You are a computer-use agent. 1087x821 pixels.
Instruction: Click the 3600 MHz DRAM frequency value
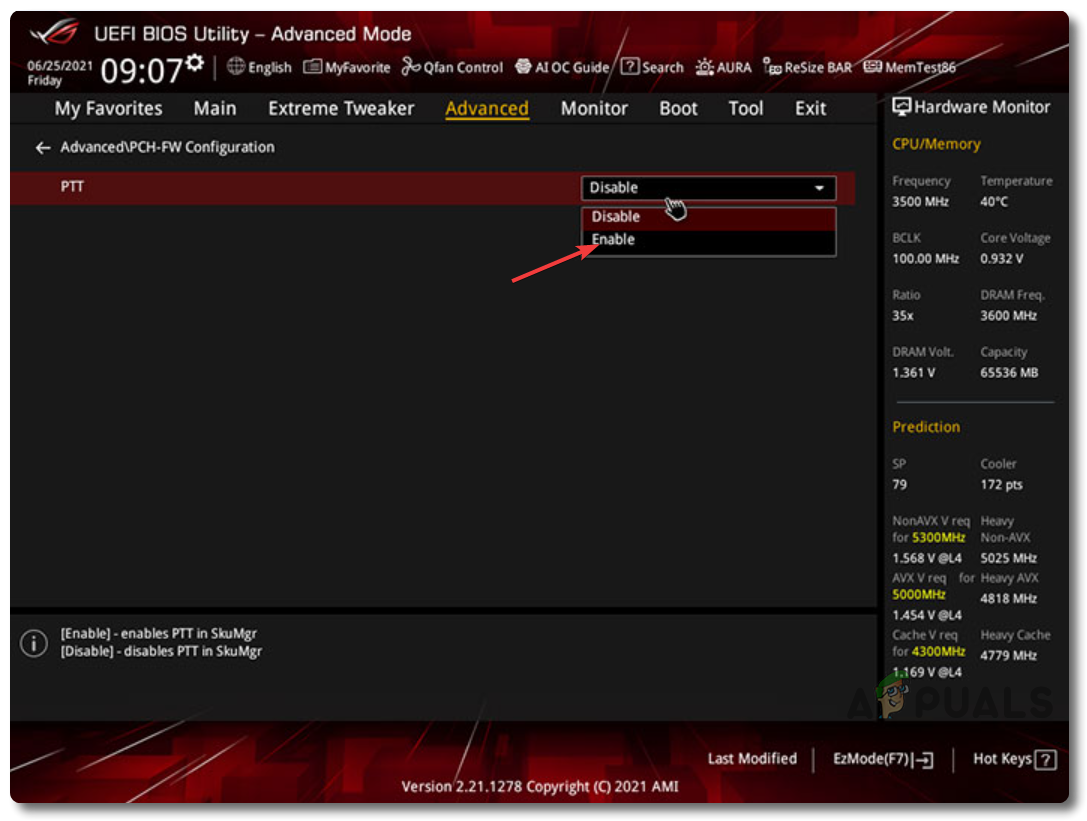1008,316
